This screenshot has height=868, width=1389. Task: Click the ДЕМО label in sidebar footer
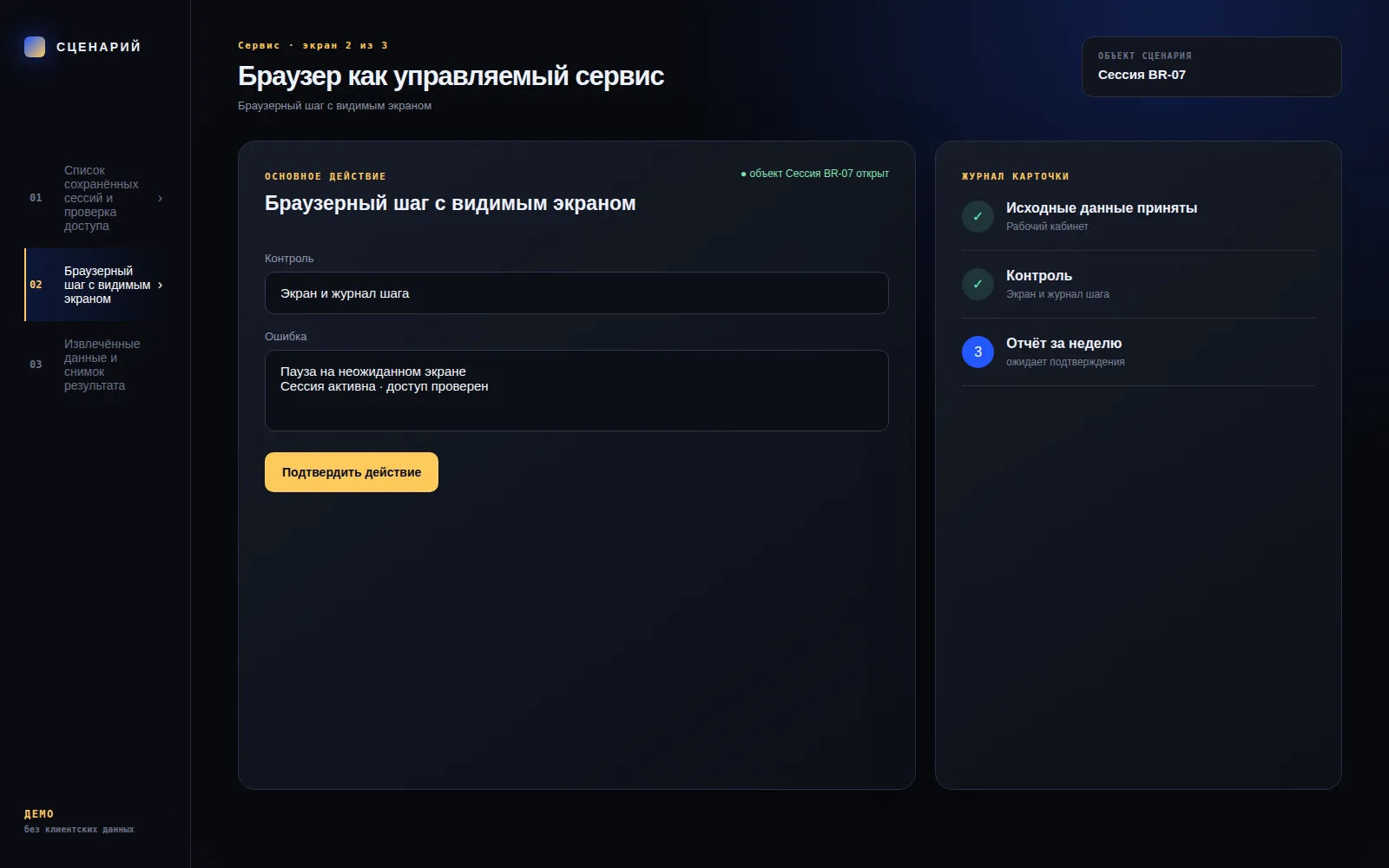39,814
